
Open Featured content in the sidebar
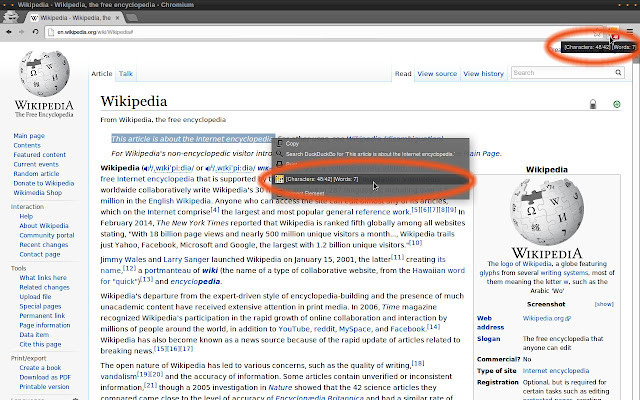[40, 155]
